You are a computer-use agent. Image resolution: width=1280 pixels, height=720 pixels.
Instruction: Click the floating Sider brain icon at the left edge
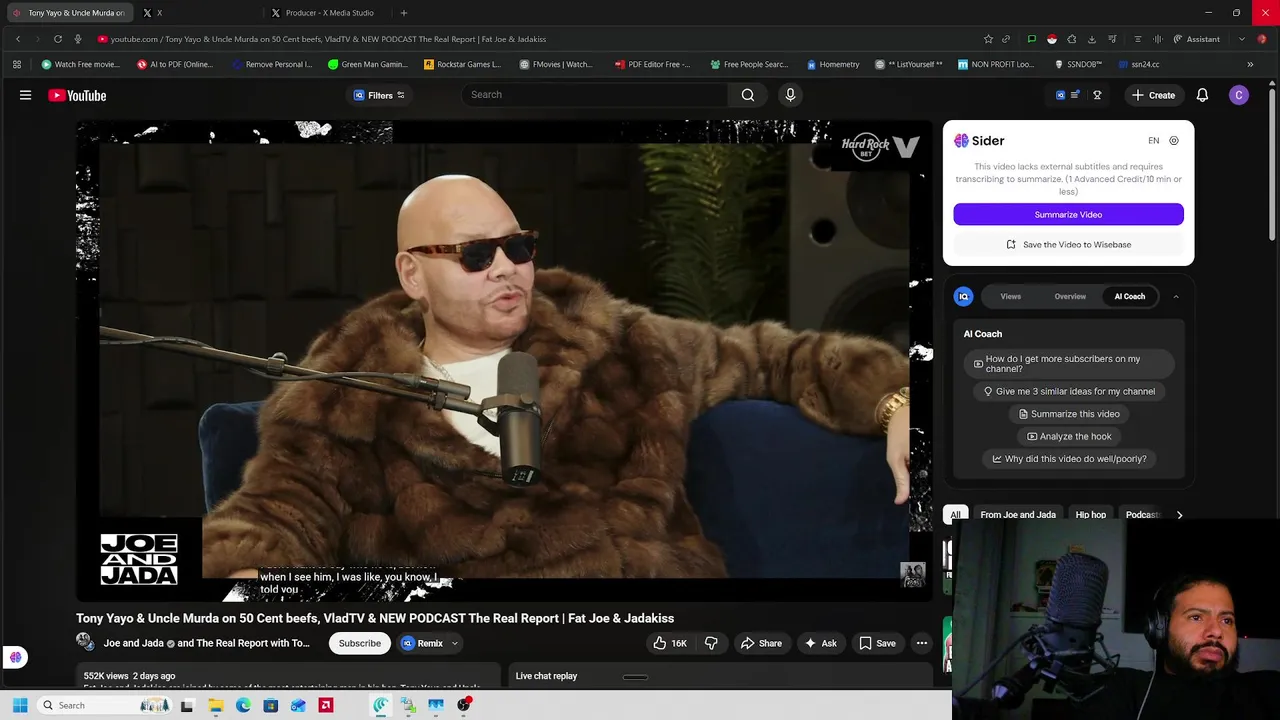coord(15,657)
